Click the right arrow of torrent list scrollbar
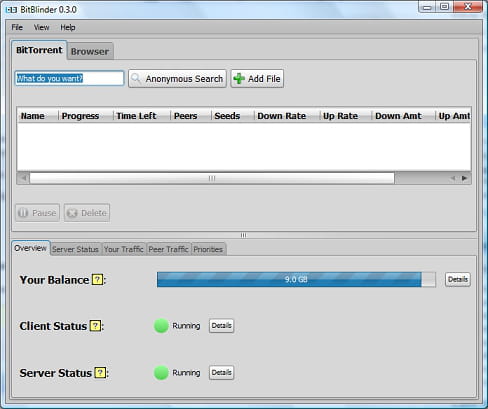 pyautogui.click(x=464, y=178)
